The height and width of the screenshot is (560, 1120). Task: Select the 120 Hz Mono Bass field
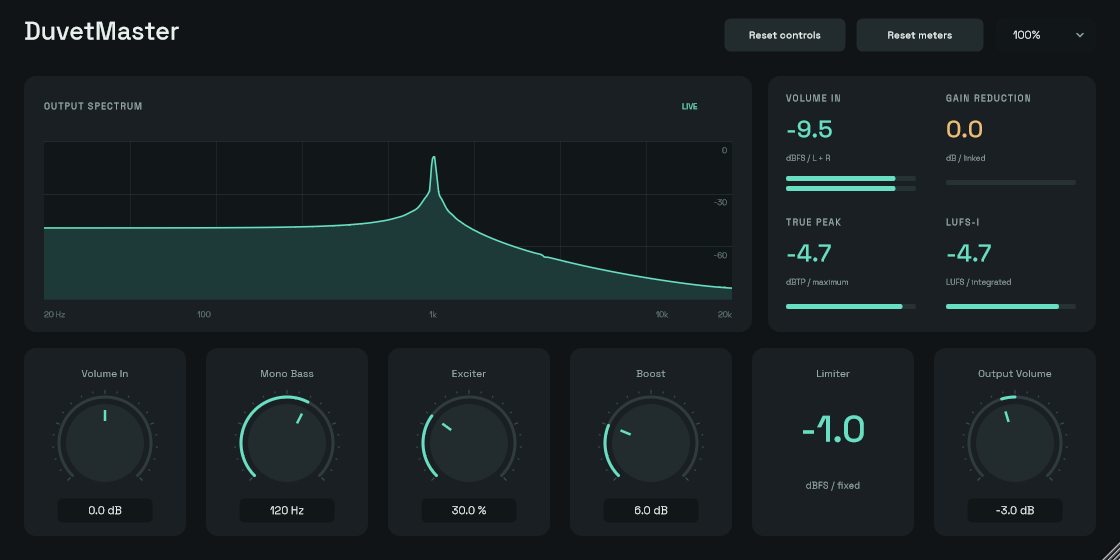click(287, 511)
